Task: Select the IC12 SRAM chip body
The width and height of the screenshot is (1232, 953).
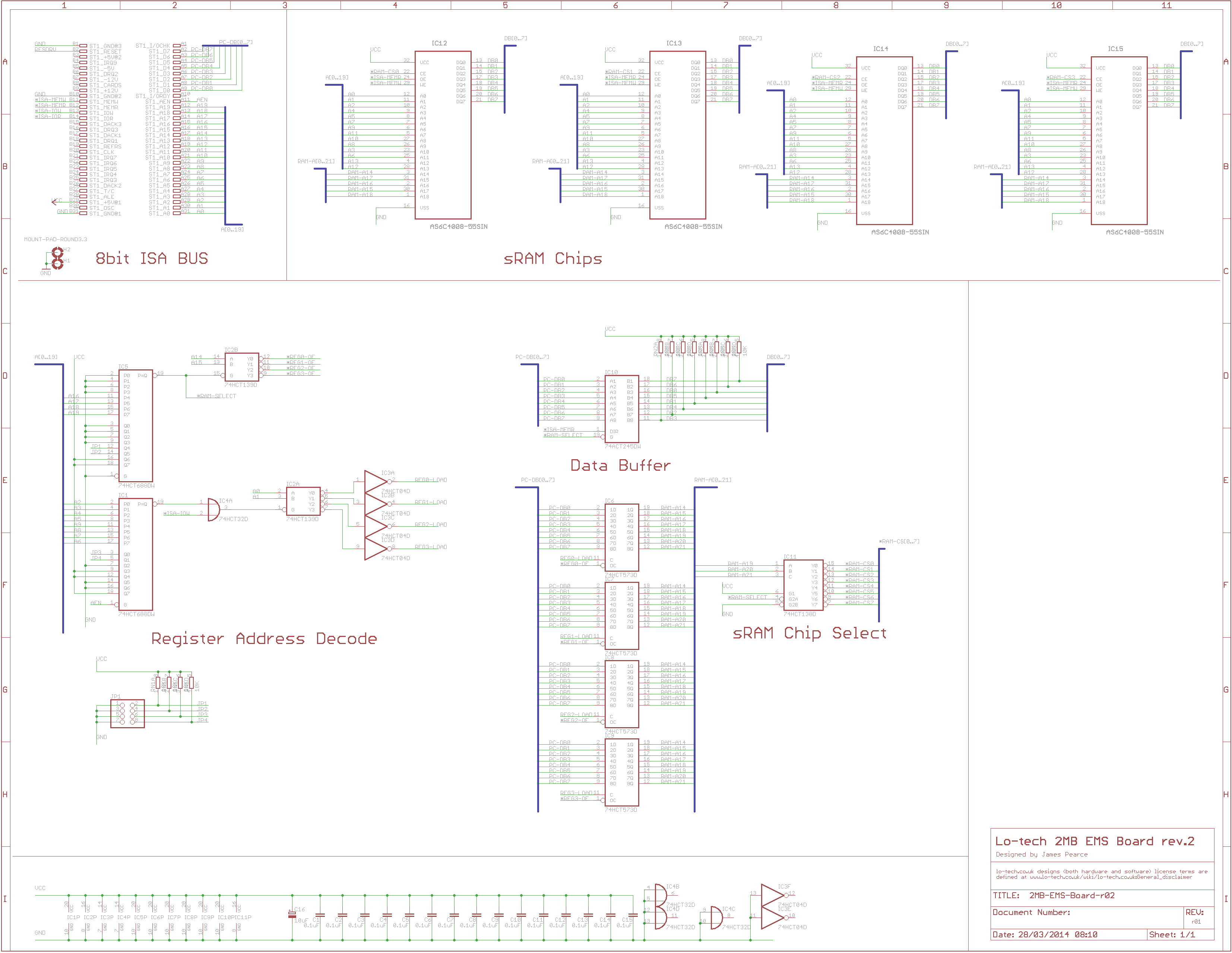Action: tap(443, 135)
